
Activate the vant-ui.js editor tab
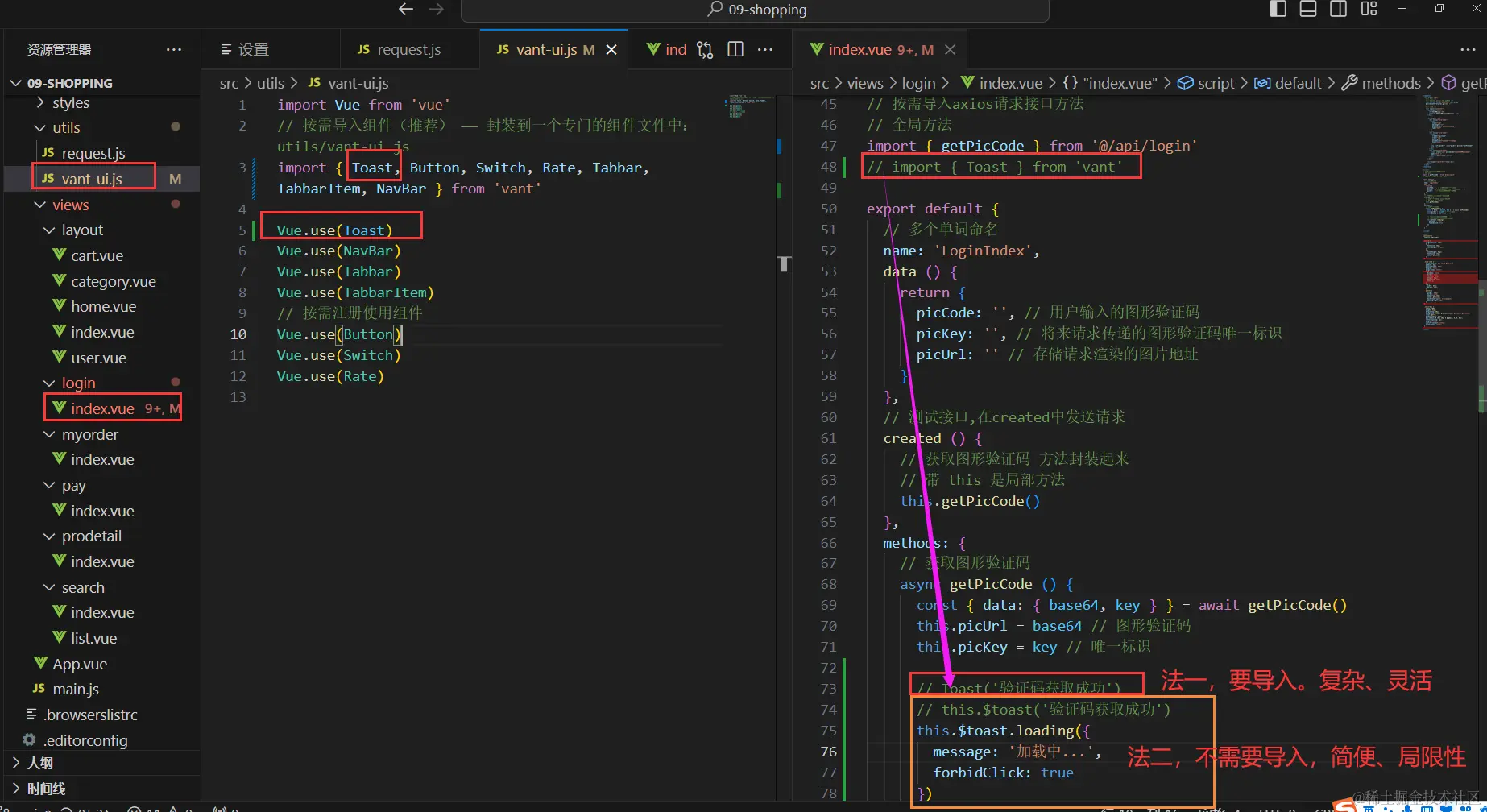545,49
